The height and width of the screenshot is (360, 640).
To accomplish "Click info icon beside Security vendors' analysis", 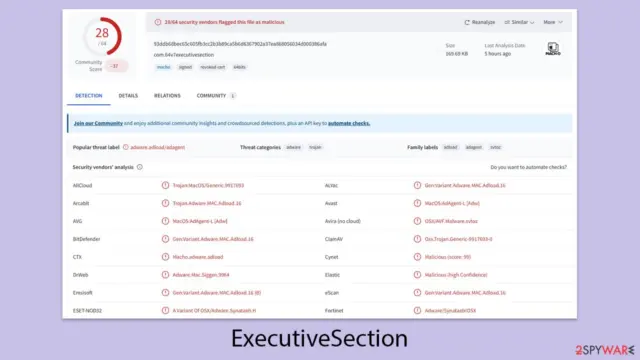I will (140, 167).
